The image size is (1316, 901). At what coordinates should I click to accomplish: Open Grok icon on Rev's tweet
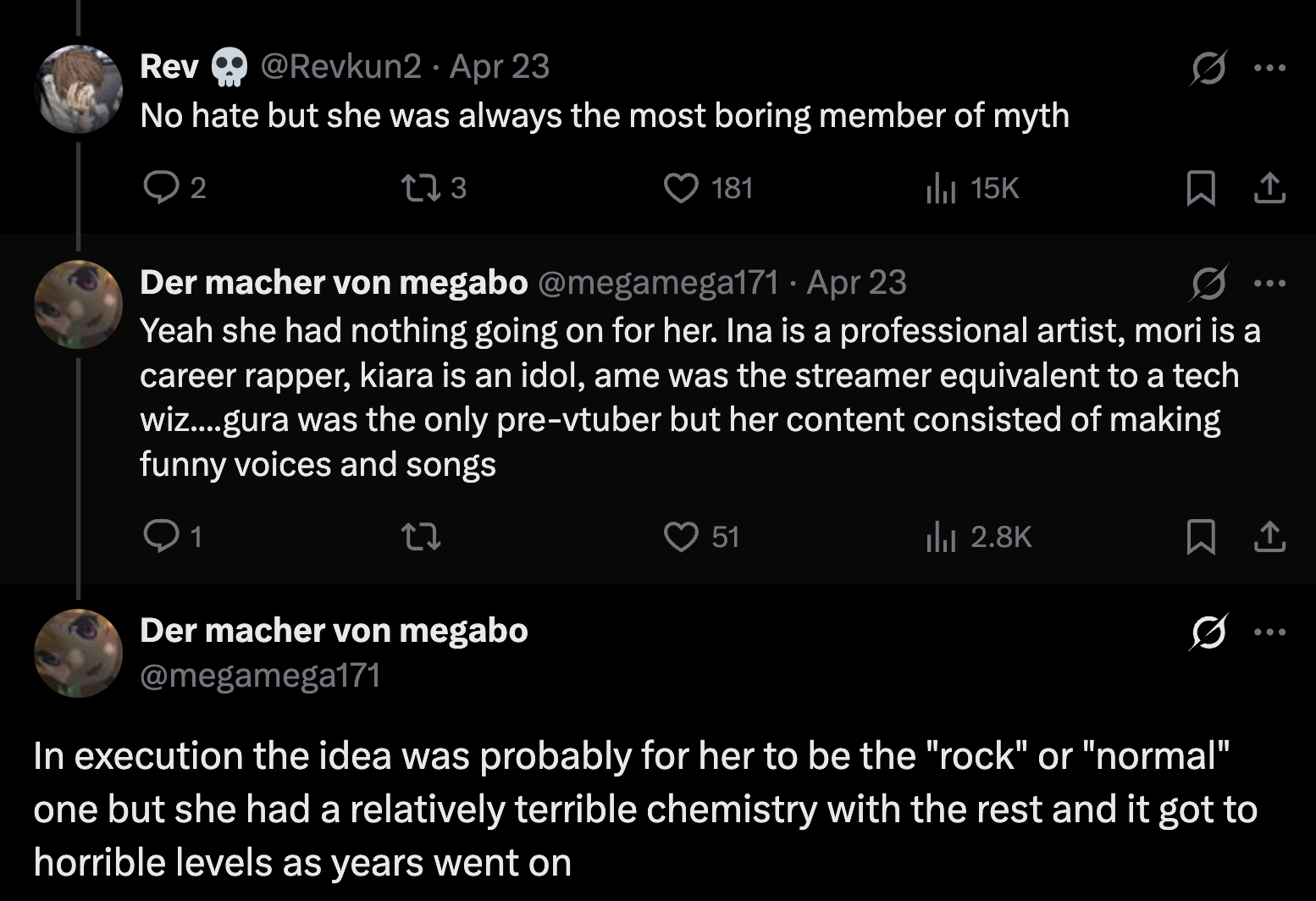tap(1207, 68)
